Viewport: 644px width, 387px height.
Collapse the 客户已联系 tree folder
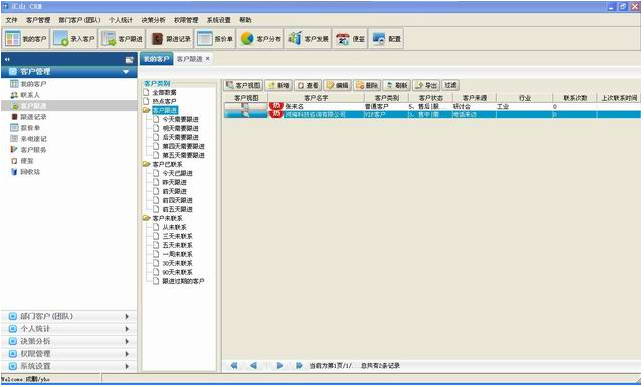(147, 164)
